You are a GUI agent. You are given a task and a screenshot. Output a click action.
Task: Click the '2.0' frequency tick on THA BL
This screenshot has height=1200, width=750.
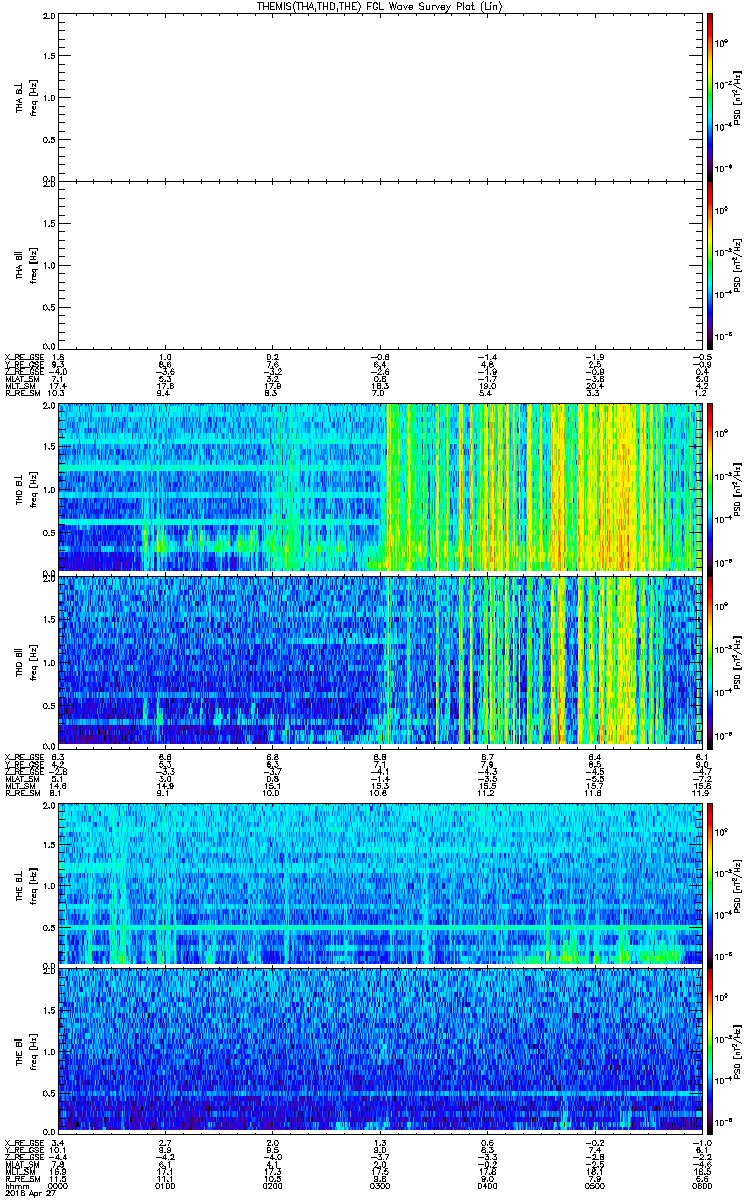(x=49, y=18)
